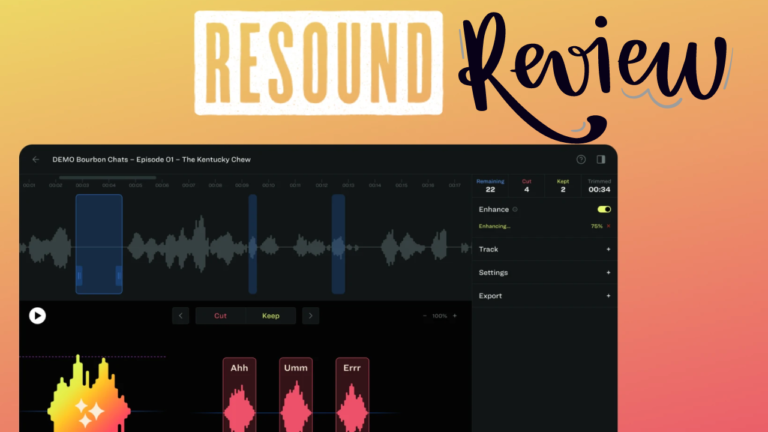
Task: Click the Remaining 22 counter
Action: click(490, 186)
